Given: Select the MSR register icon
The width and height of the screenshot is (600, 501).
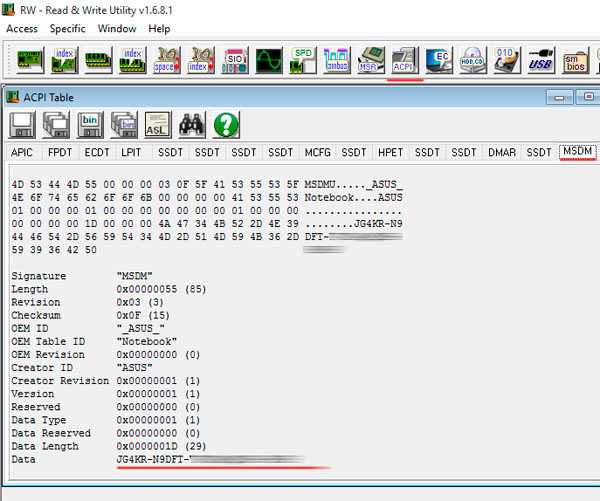Looking at the screenshot, I should pos(370,61).
